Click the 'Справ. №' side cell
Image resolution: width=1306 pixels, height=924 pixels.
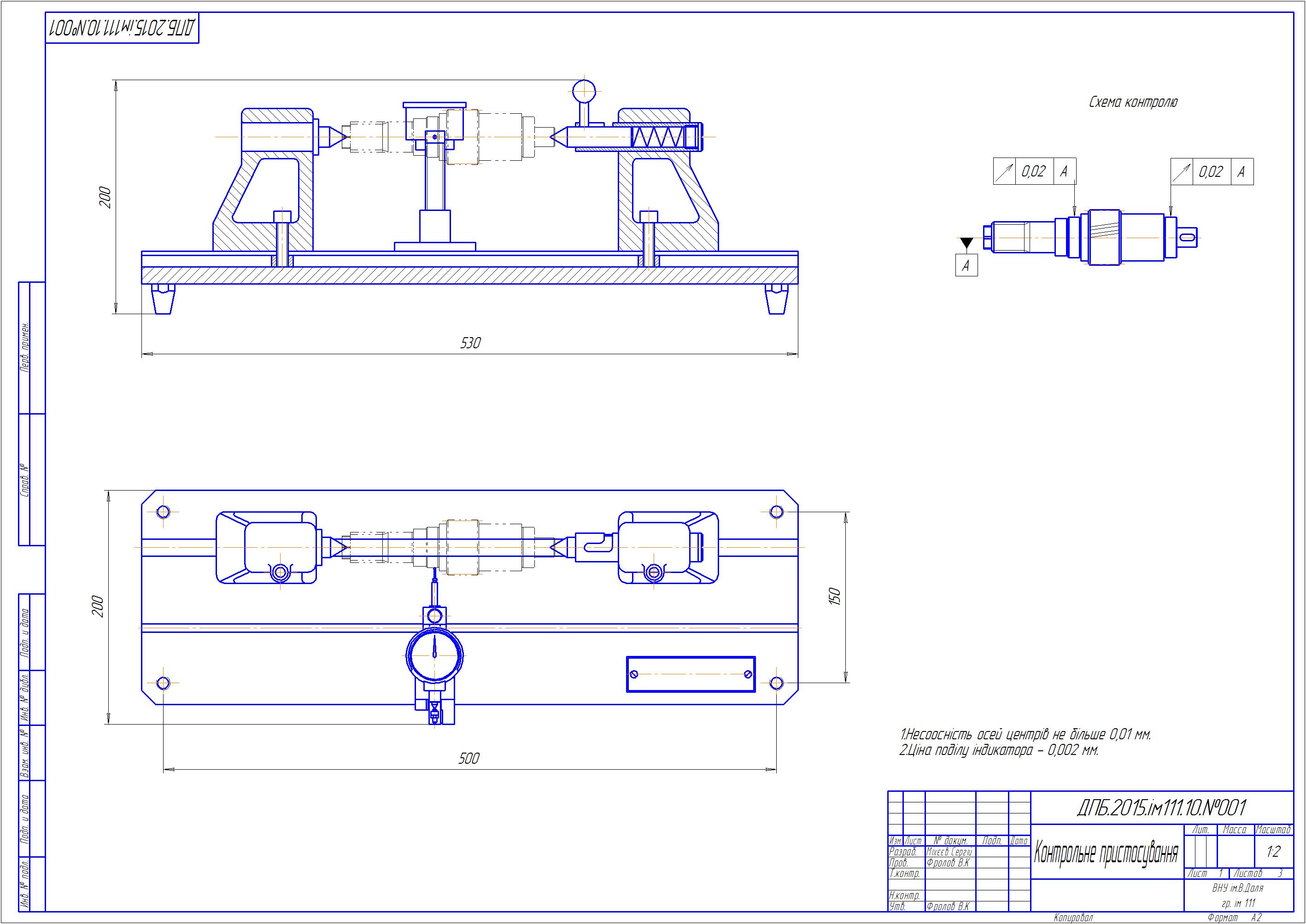[25, 480]
